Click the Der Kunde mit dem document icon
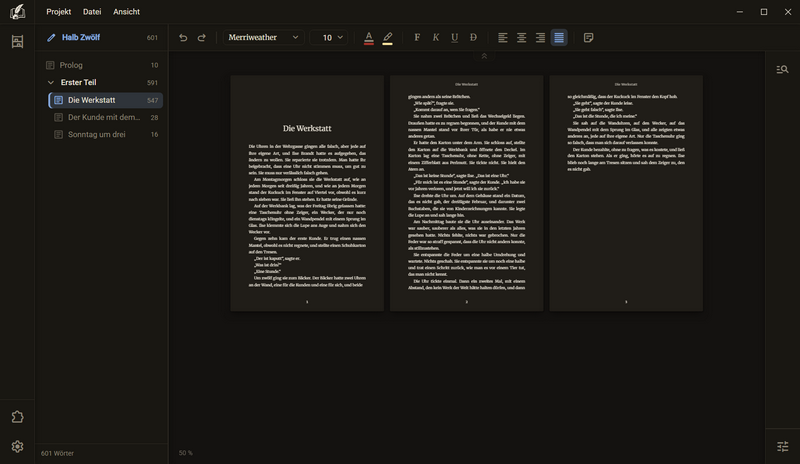Viewport: 800px width, 464px height. [59, 117]
